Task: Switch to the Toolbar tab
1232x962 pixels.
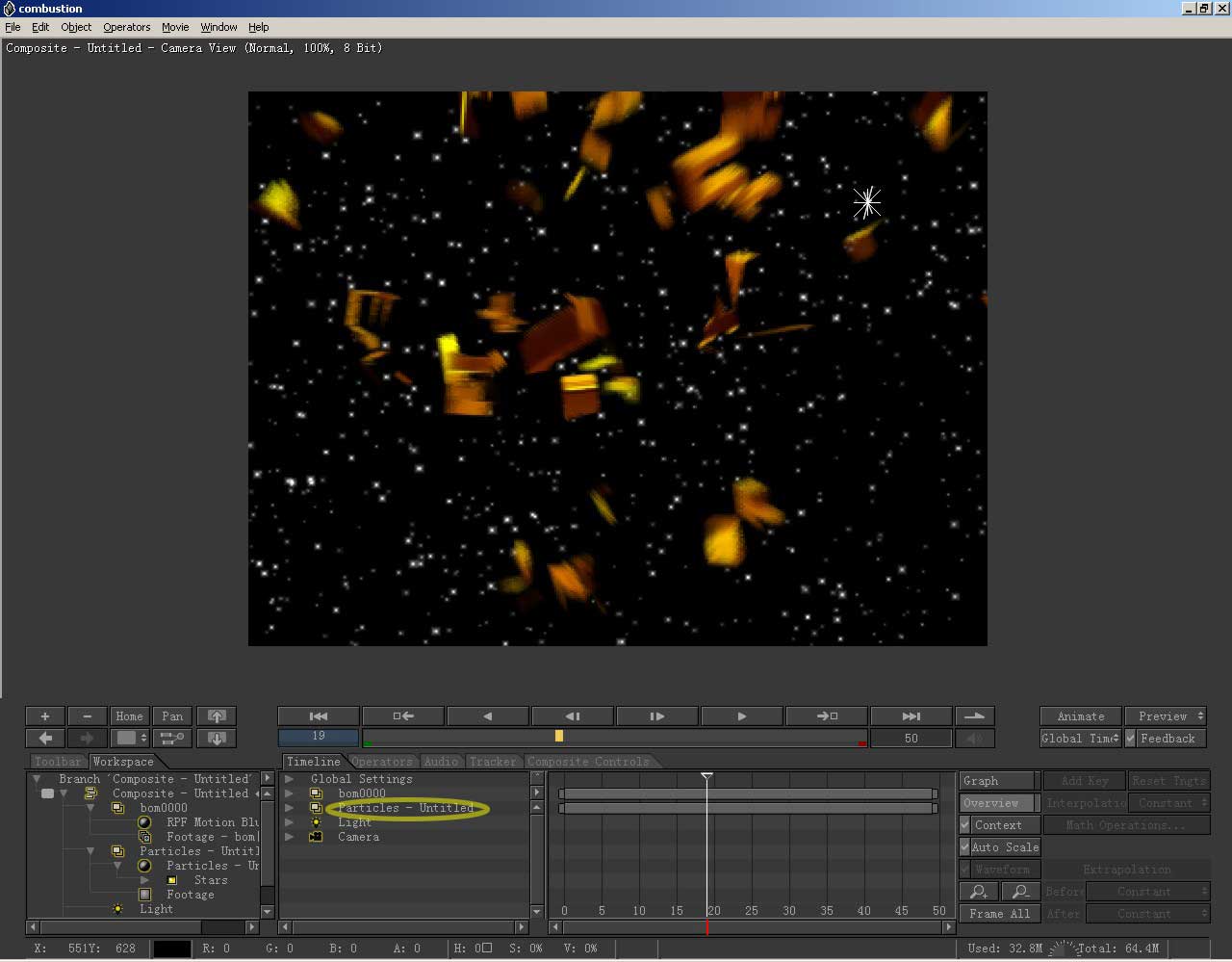Action: click(58, 762)
